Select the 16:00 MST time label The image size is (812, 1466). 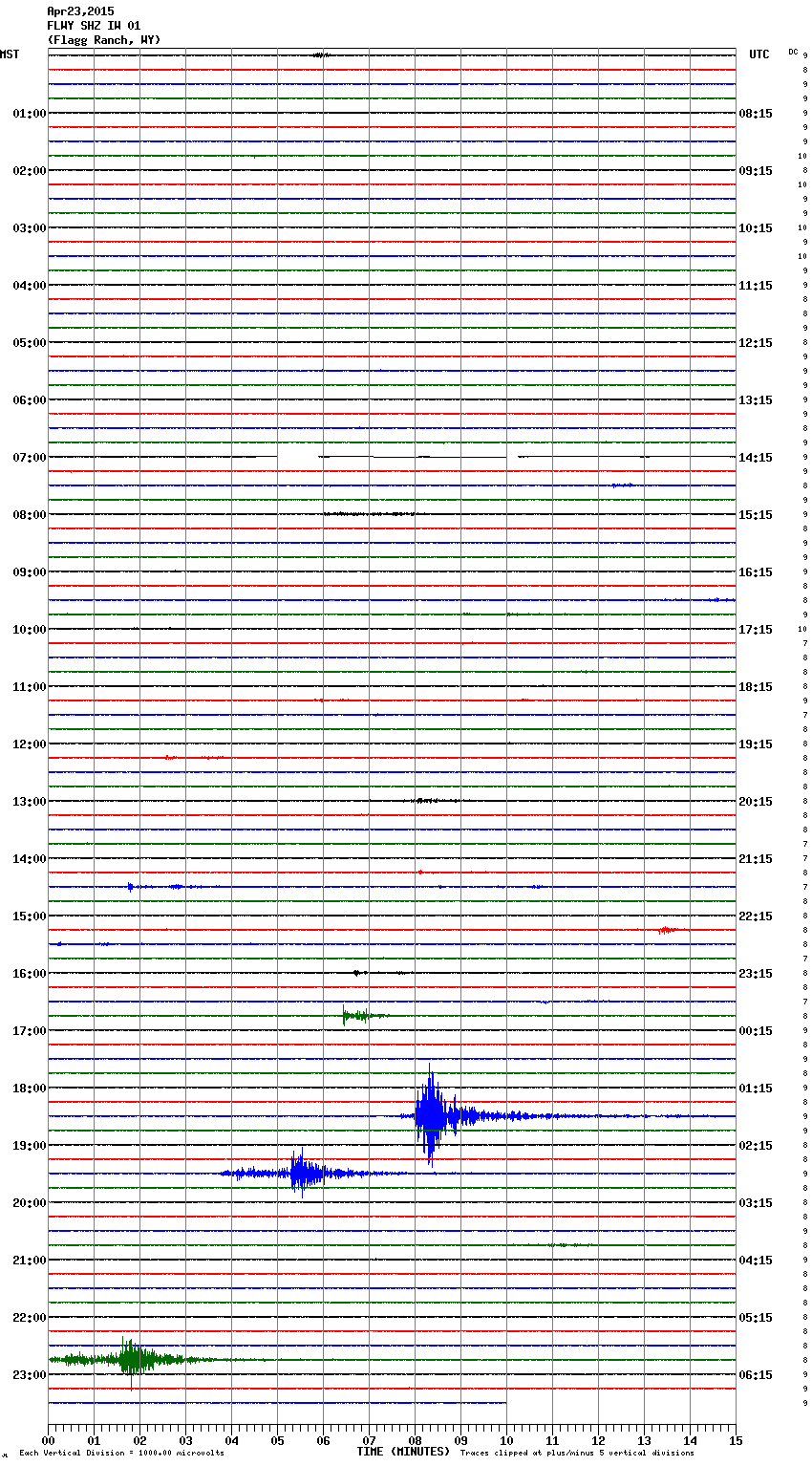click(30, 974)
